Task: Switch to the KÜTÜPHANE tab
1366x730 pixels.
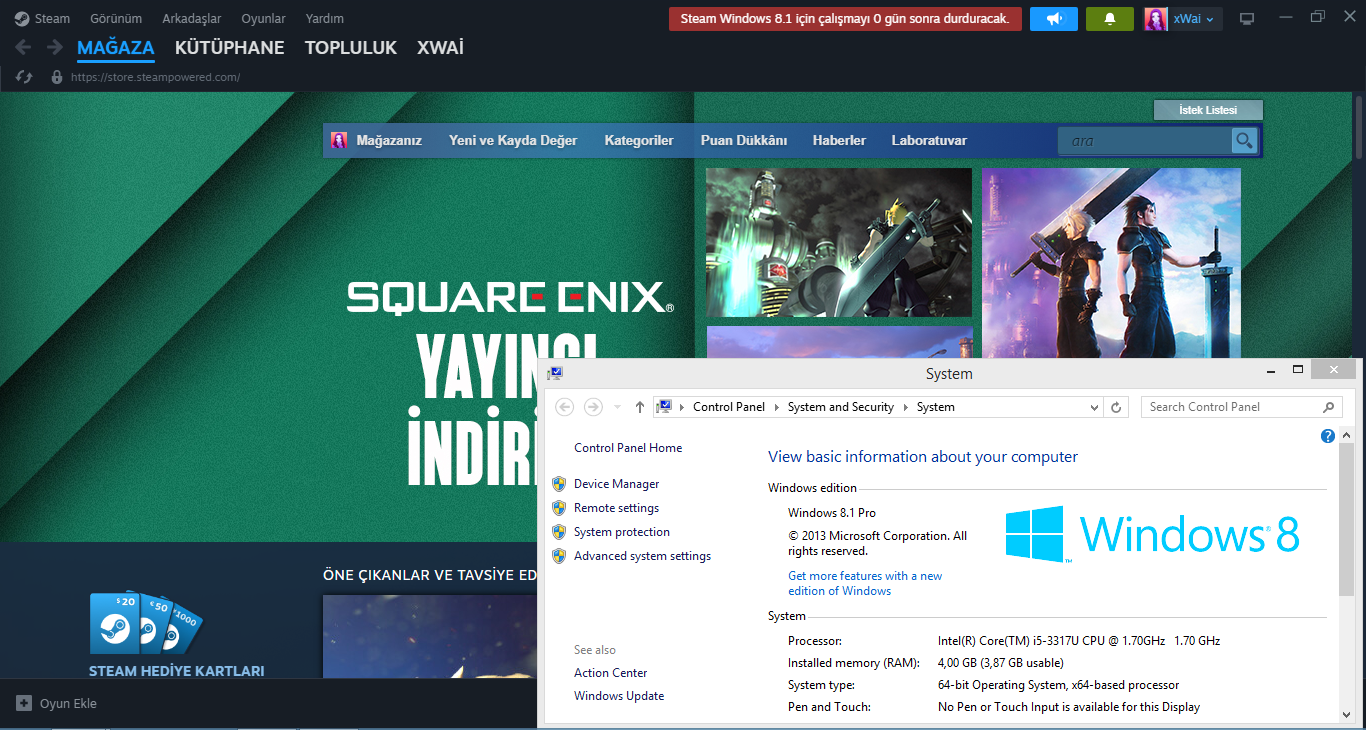Action: tap(230, 47)
